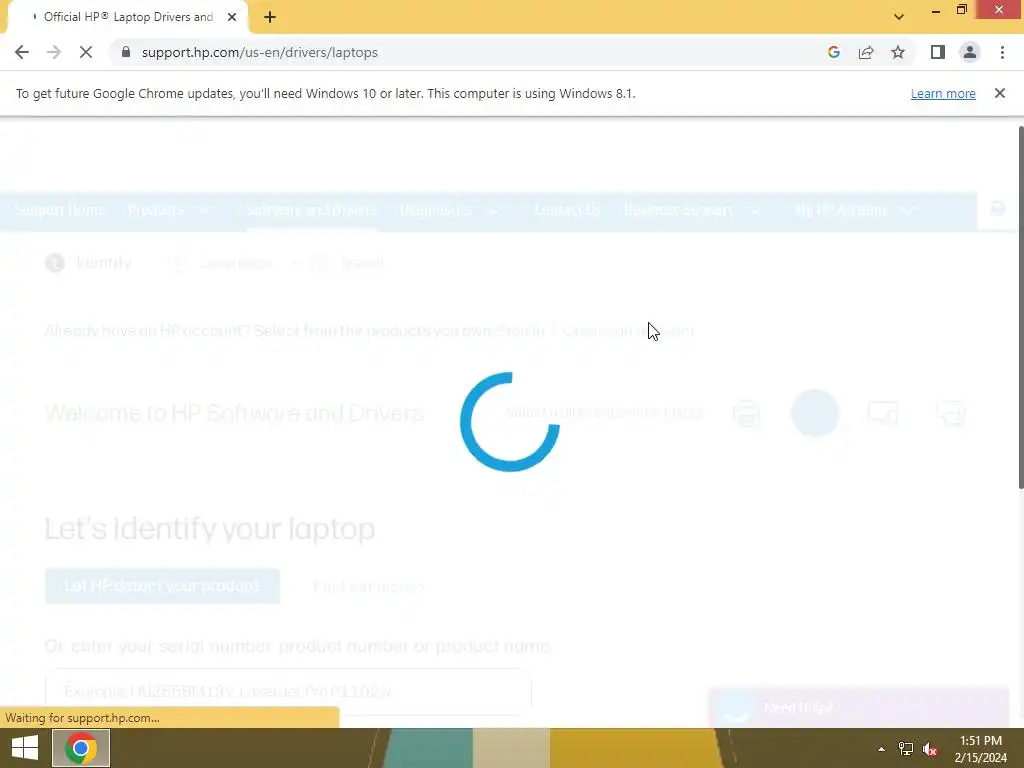The width and height of the screenshot is (1024, 768).
Task: Open Software and Drivers menu item
Action: [x=311, y=210]
